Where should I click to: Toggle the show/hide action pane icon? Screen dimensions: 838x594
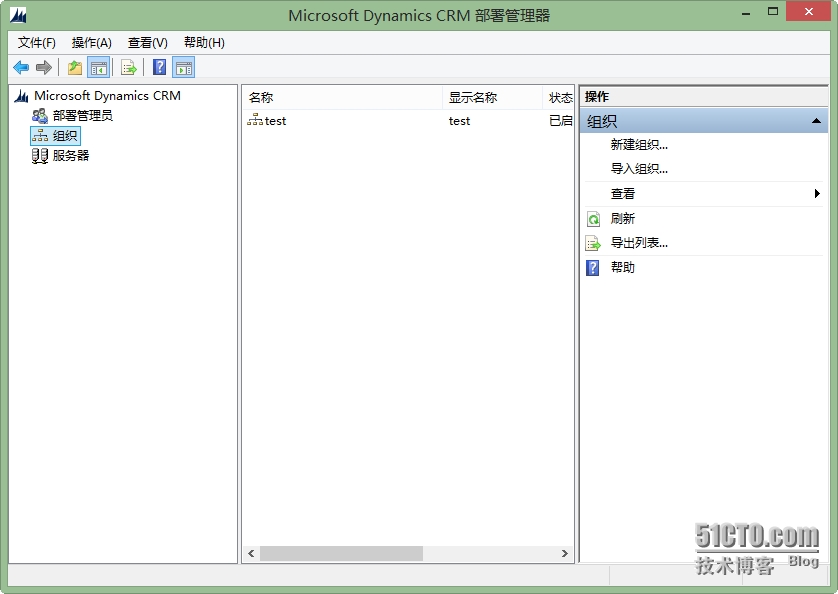(x=183, y=67)
